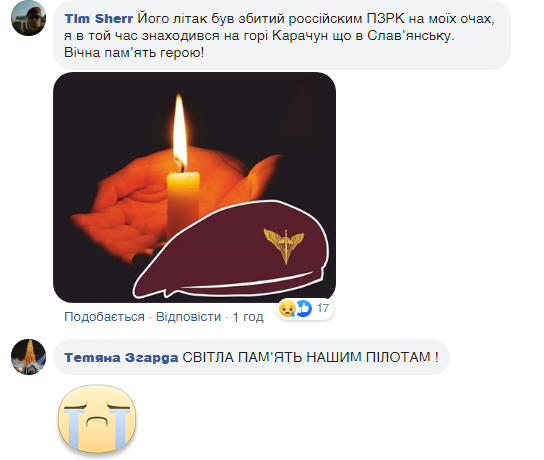Click Tim Sherr's comment text bubble
This screenshot has width=544, height=460.
pyautogui.click(x=282, y=35)
